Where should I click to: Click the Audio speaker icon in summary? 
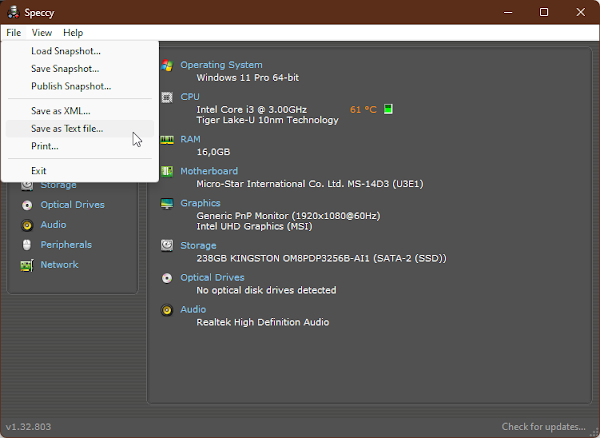167,310
